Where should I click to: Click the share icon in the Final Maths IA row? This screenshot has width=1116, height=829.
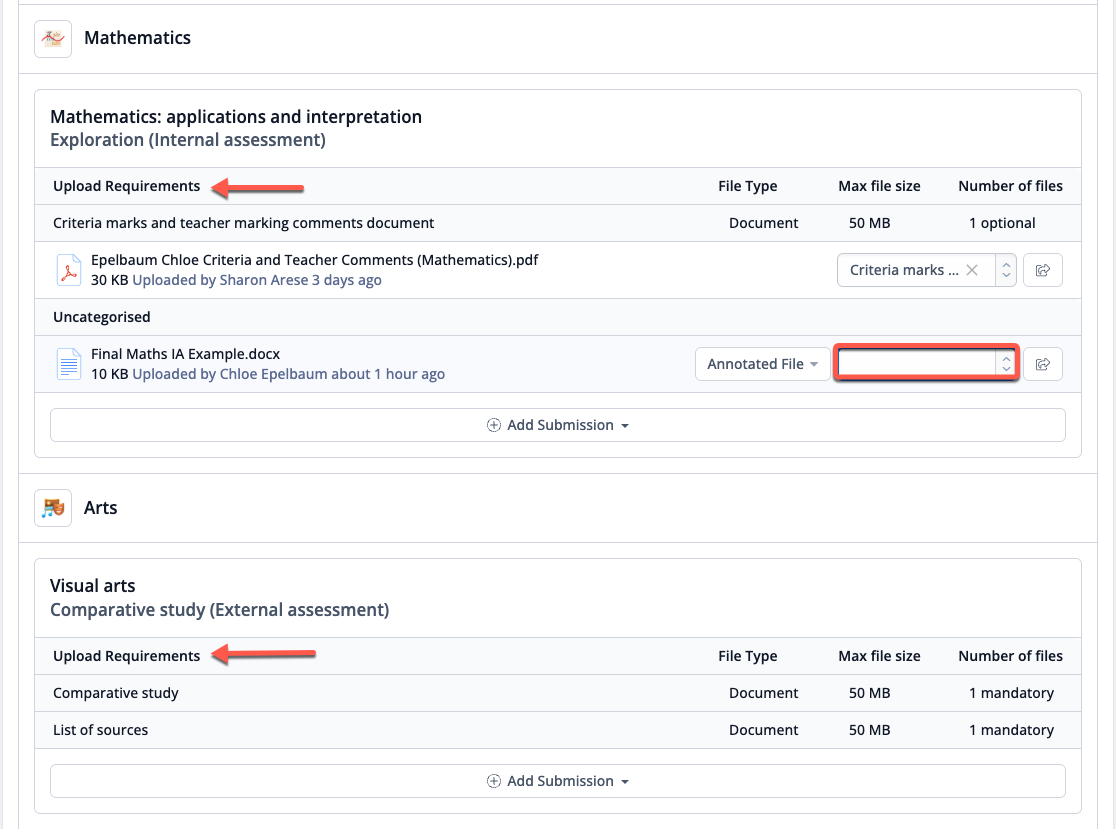pyautogui.click(x=1042, y=364)
